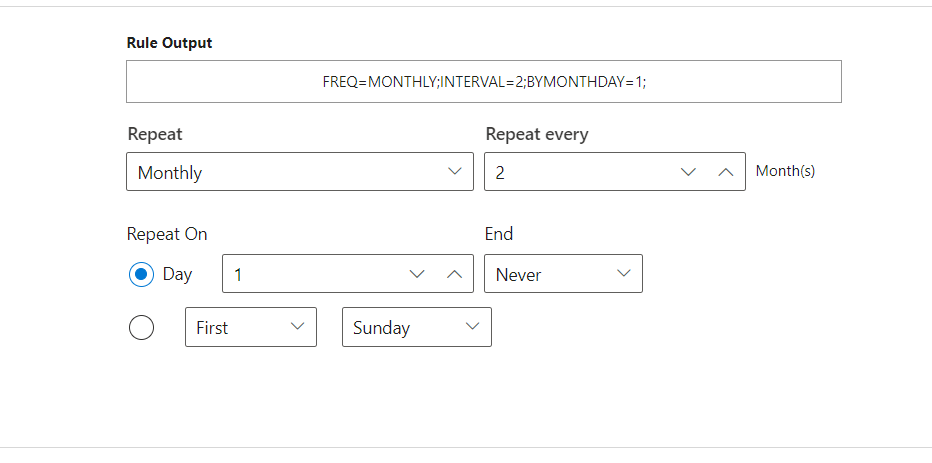The image size is (932, 463).
Task: Select the Day radio button
Action: 142,274
